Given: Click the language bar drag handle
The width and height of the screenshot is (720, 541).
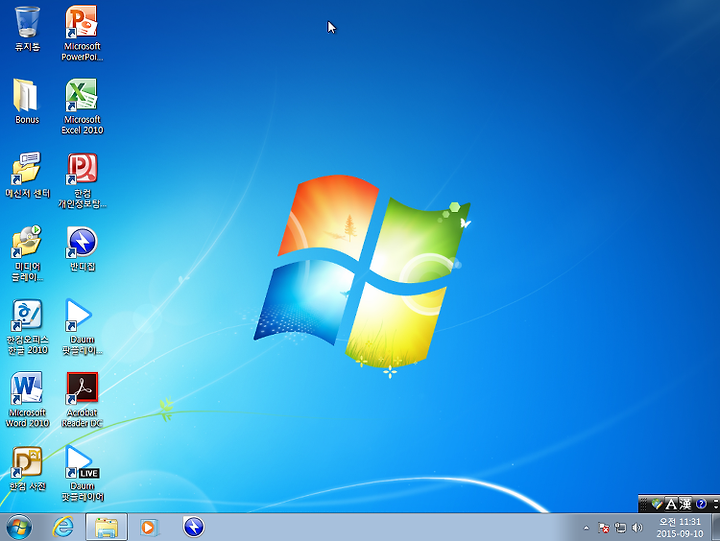Looking at the screenshot, I should coord(644,504).
